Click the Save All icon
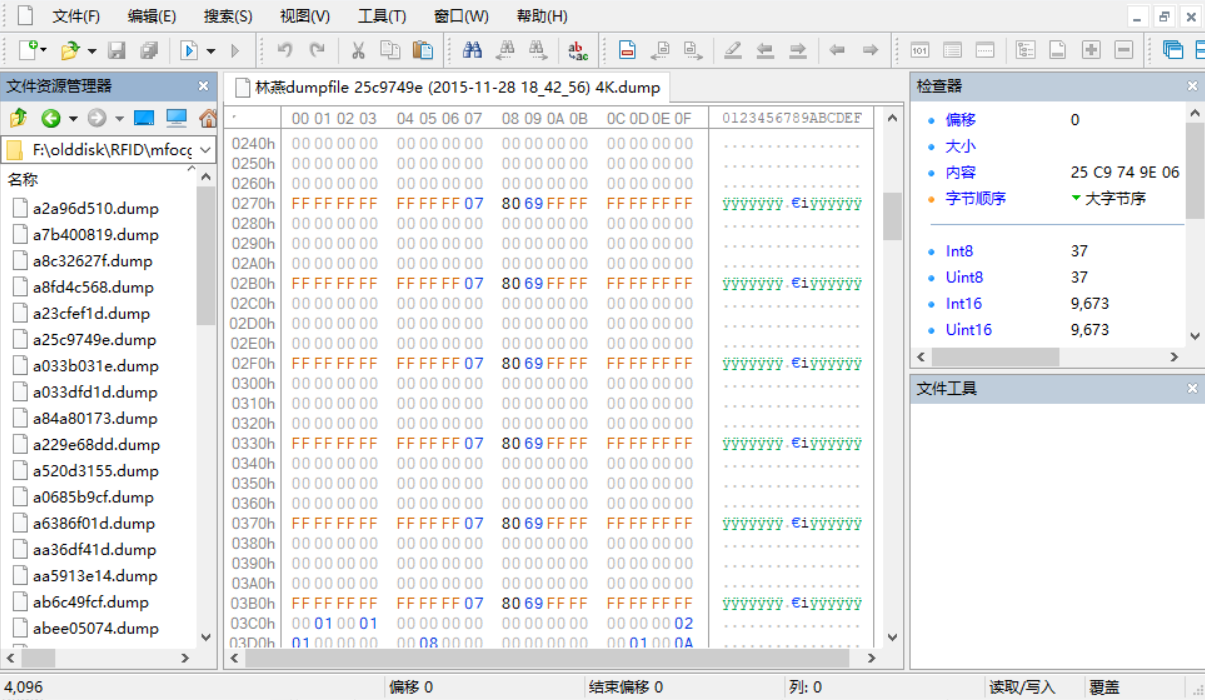1205x700 pixels. [x=149, y=50]
